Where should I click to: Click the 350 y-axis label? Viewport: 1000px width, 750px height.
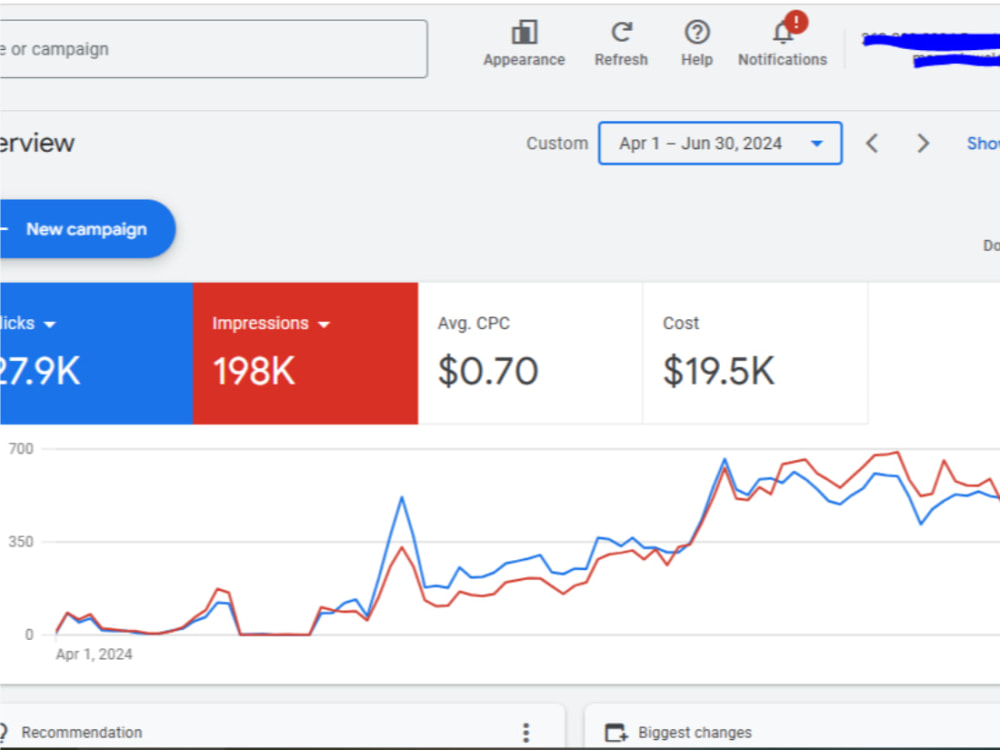tap(21, 541)
